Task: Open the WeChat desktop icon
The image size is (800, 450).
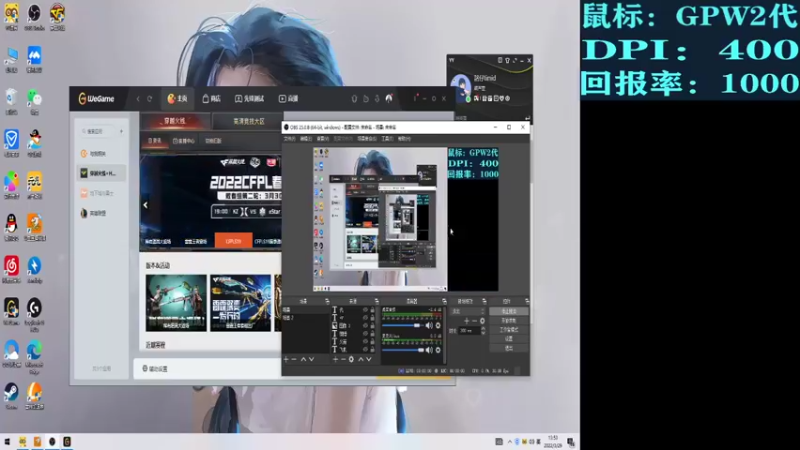Action: pos(34,101)
